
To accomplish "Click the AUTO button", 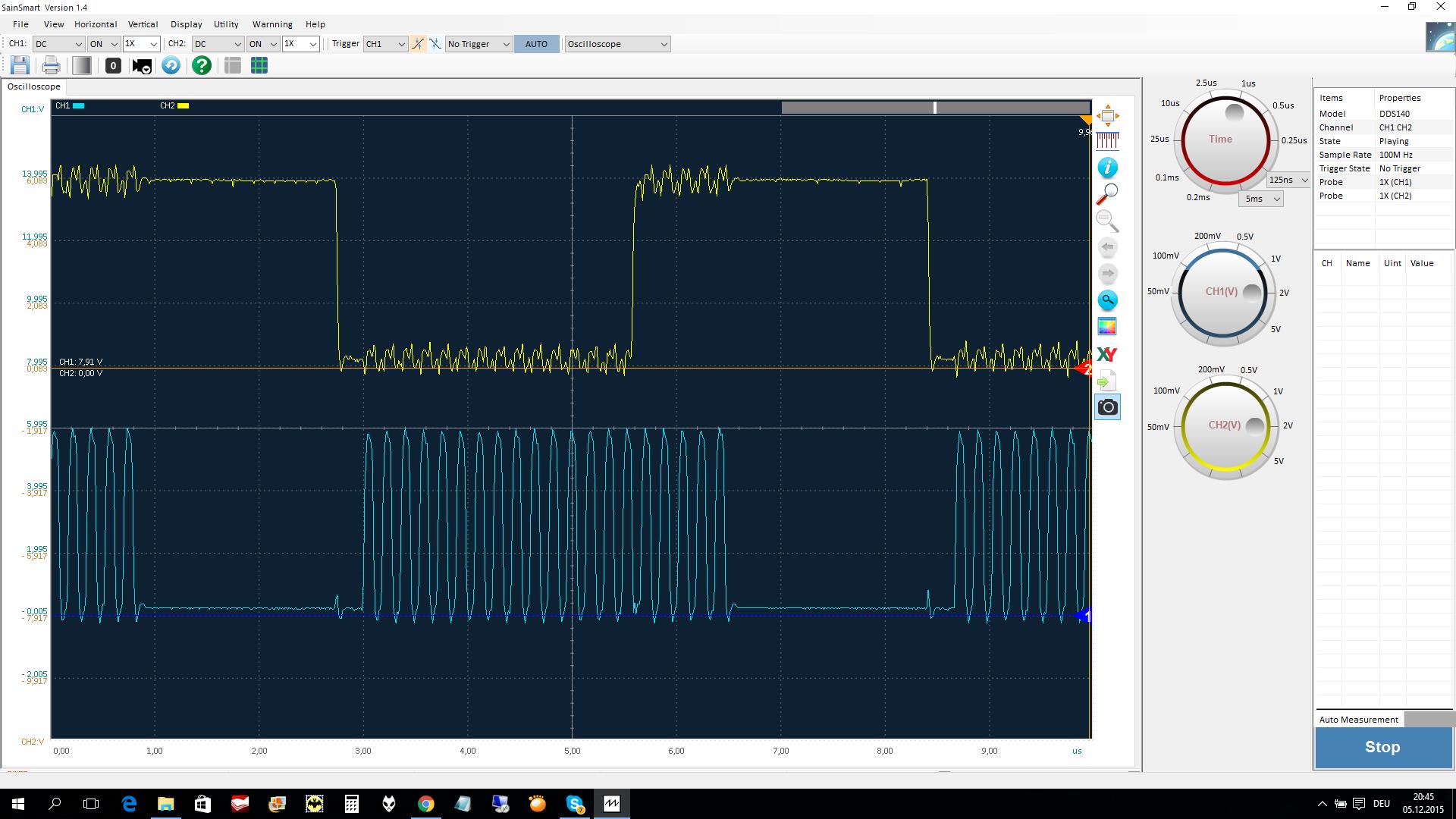I will [x=536, y=44].
